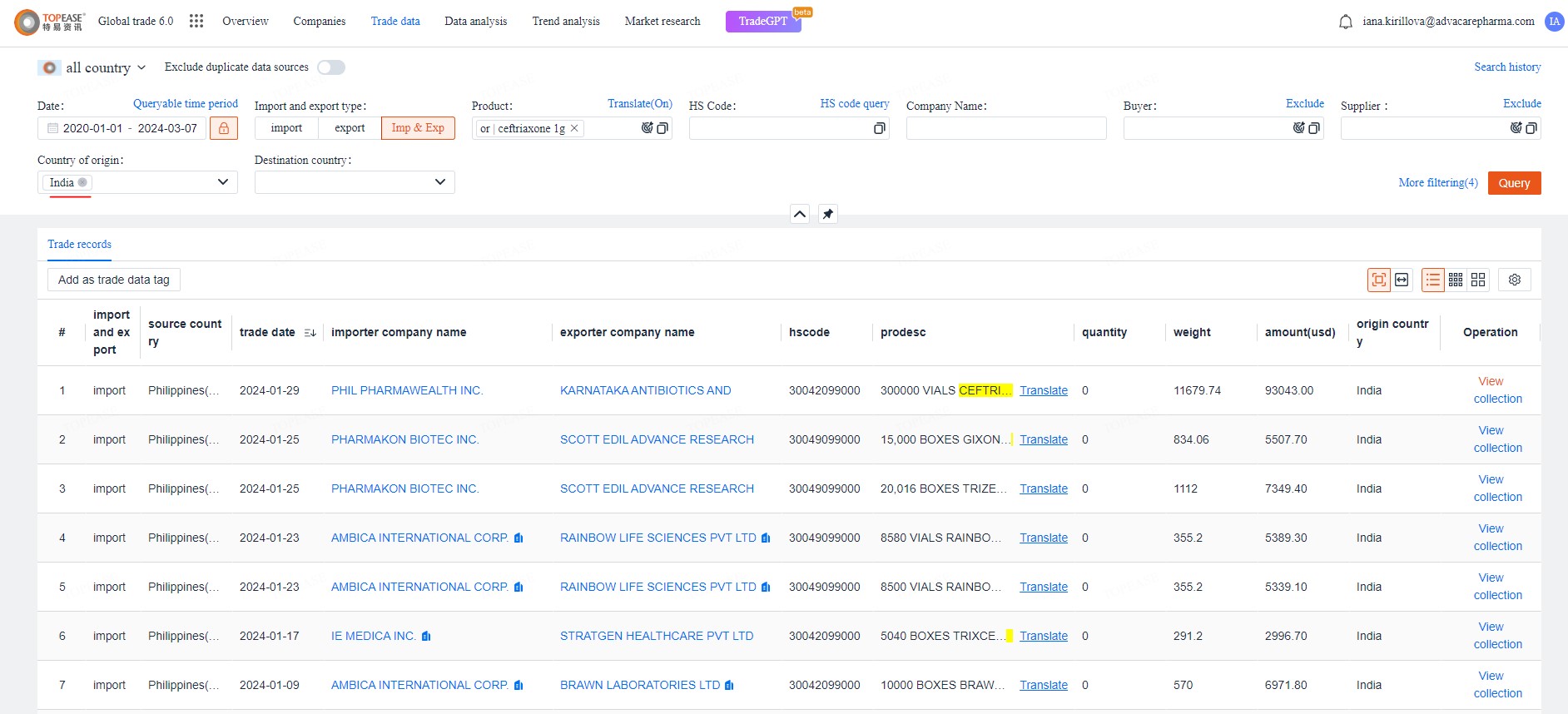Open the Overview menu
The width and height of the screenshot is (1568, 714).
245,22
